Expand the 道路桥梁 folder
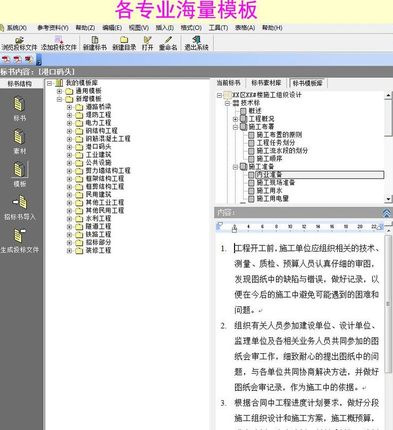393x430 pixels. point(69,107)
